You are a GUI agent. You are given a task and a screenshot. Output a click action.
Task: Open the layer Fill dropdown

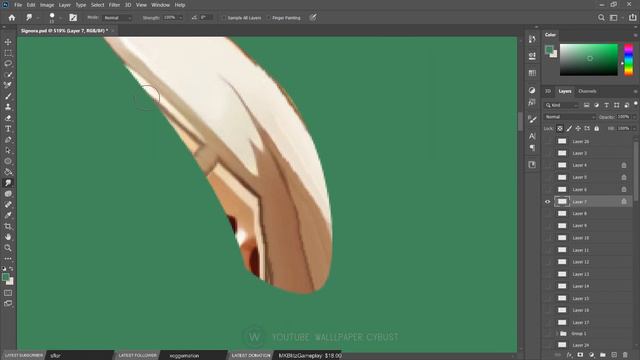pyautogui.click(x=633, y=129)
